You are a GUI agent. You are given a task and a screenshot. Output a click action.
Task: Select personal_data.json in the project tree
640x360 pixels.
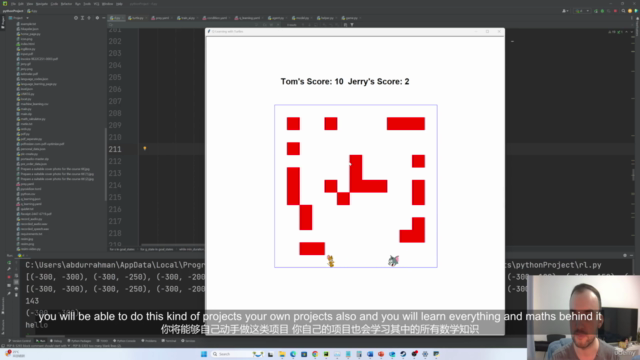tap(31, 149)
